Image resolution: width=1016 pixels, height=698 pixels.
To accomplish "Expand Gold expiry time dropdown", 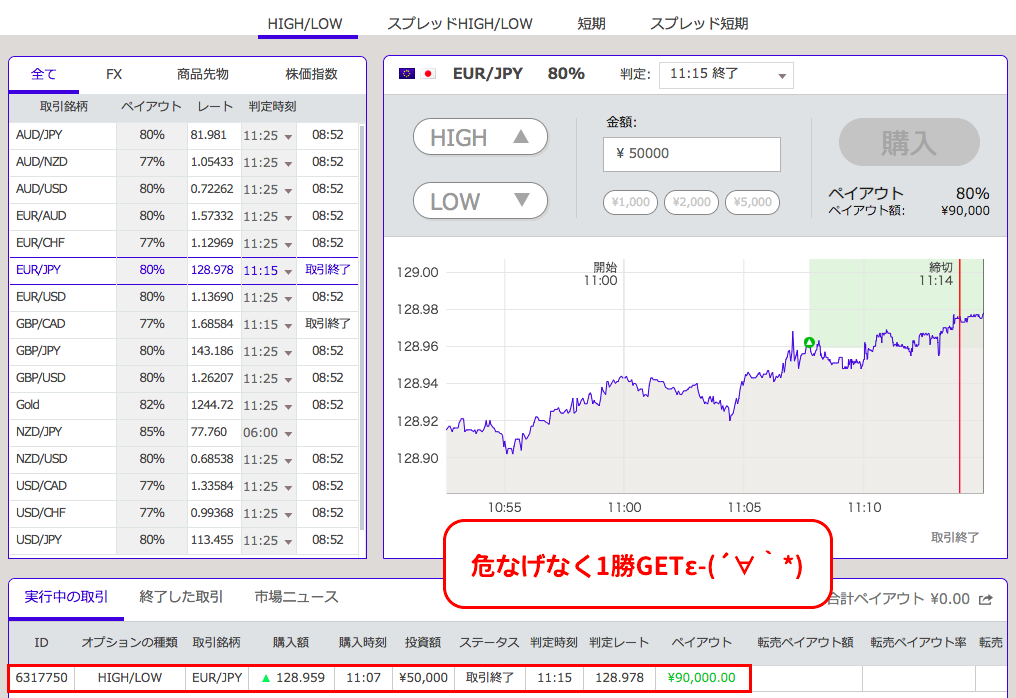I will (288, 406).
